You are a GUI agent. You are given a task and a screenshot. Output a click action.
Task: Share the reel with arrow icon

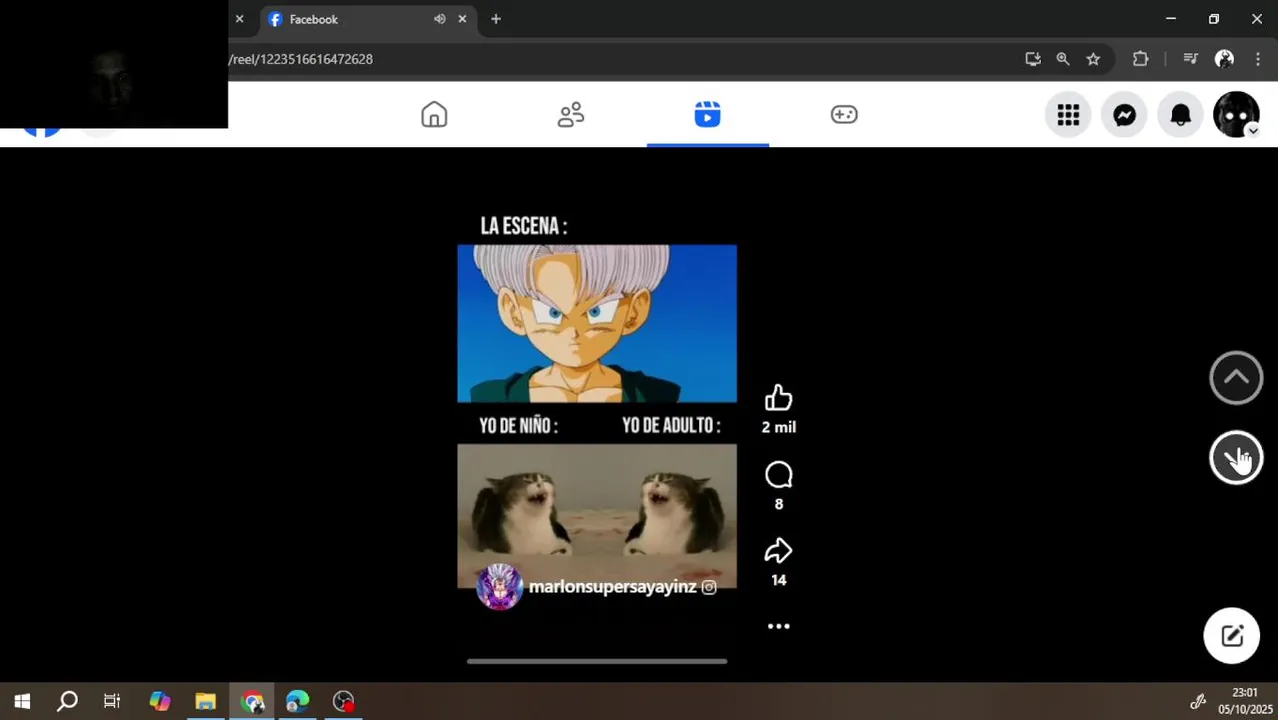778,551
